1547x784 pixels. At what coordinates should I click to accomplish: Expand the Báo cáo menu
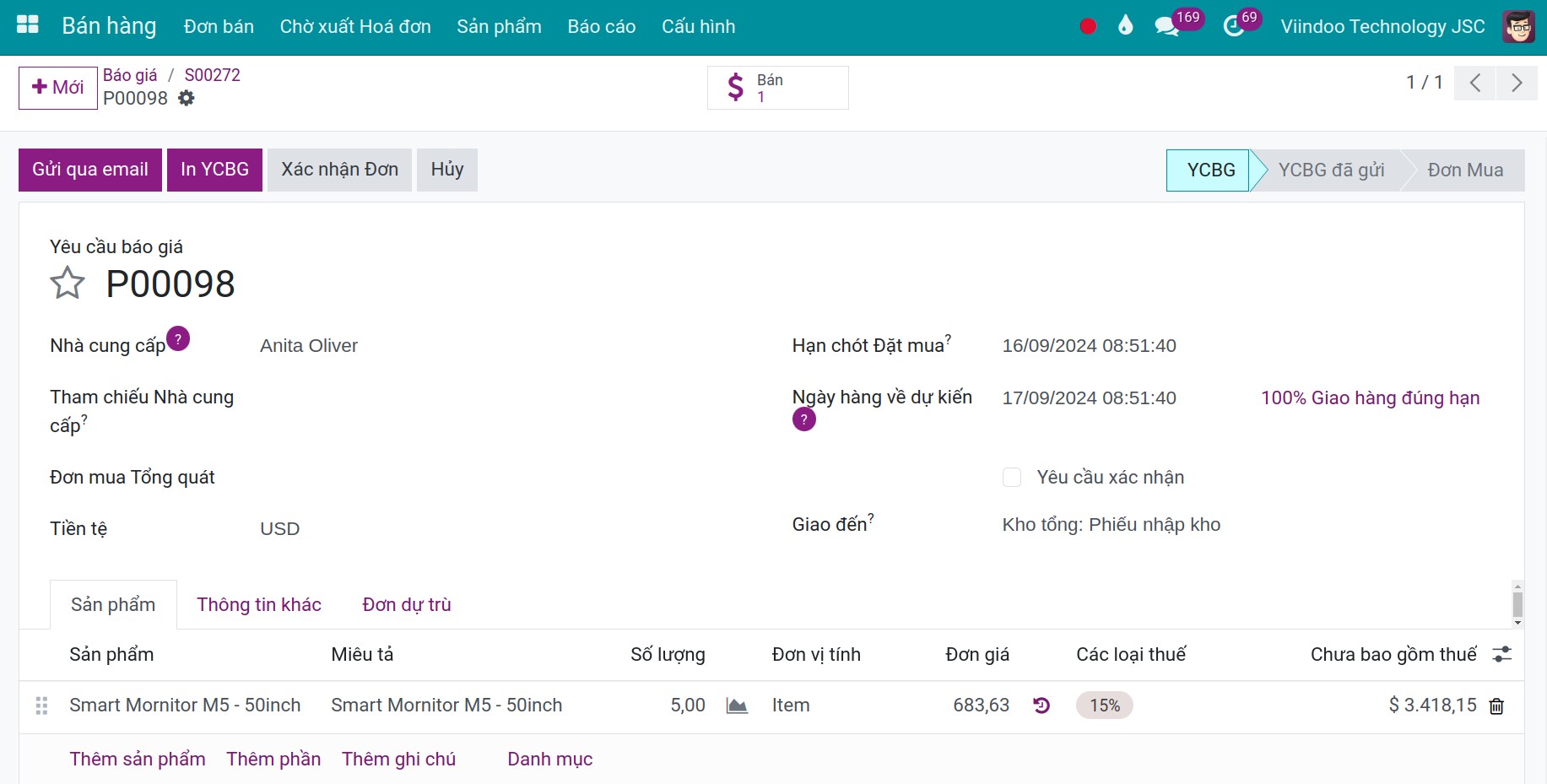click(x=601, y=26)
